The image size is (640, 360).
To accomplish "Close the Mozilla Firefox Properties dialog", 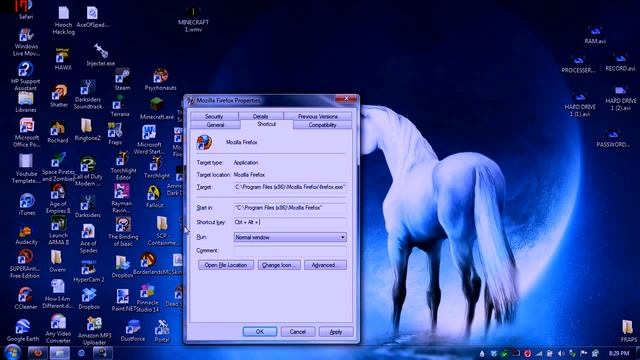I will point(347,99).
